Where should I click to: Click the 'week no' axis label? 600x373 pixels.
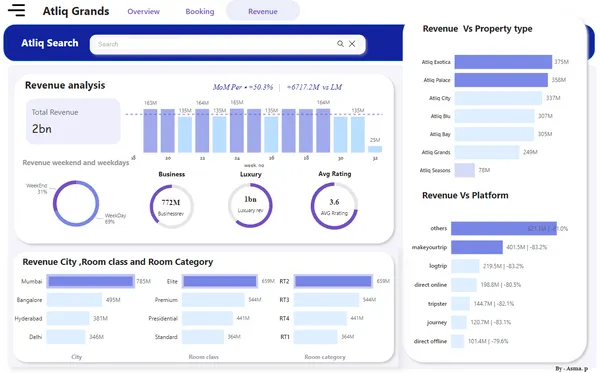point(254,165)
